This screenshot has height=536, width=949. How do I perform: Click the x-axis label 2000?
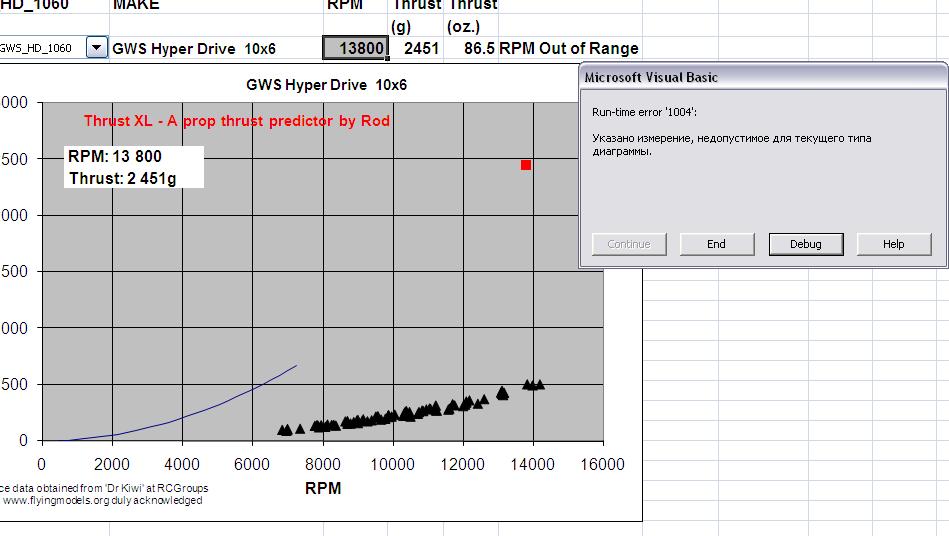(112, 464)
